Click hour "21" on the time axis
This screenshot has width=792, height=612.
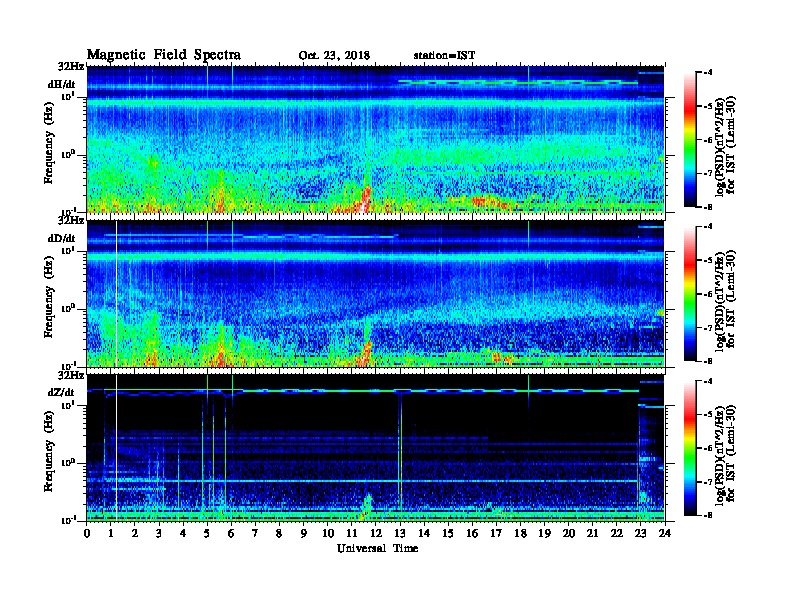point(592,534)
